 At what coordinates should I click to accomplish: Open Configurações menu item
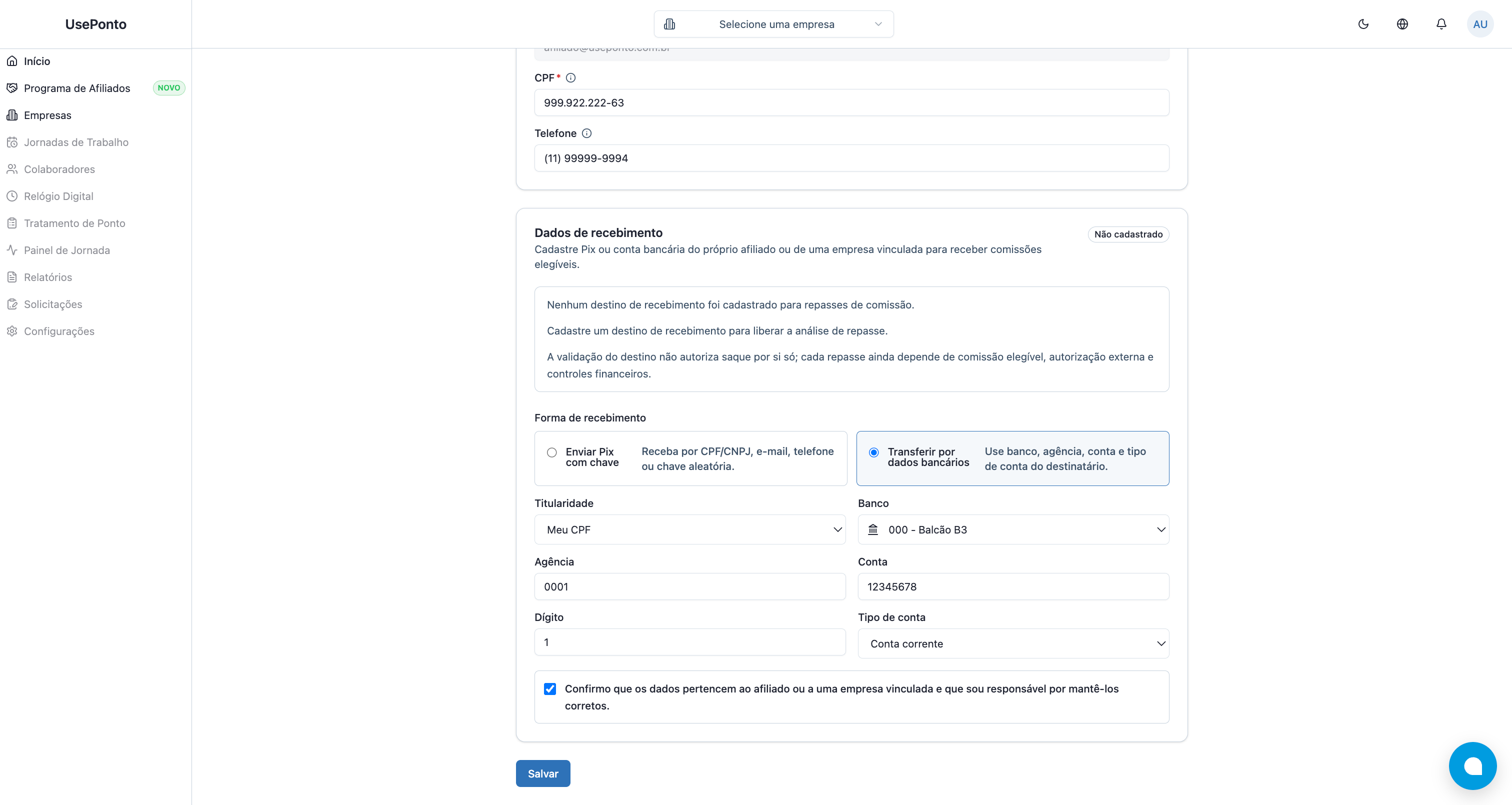pos(95,331)
